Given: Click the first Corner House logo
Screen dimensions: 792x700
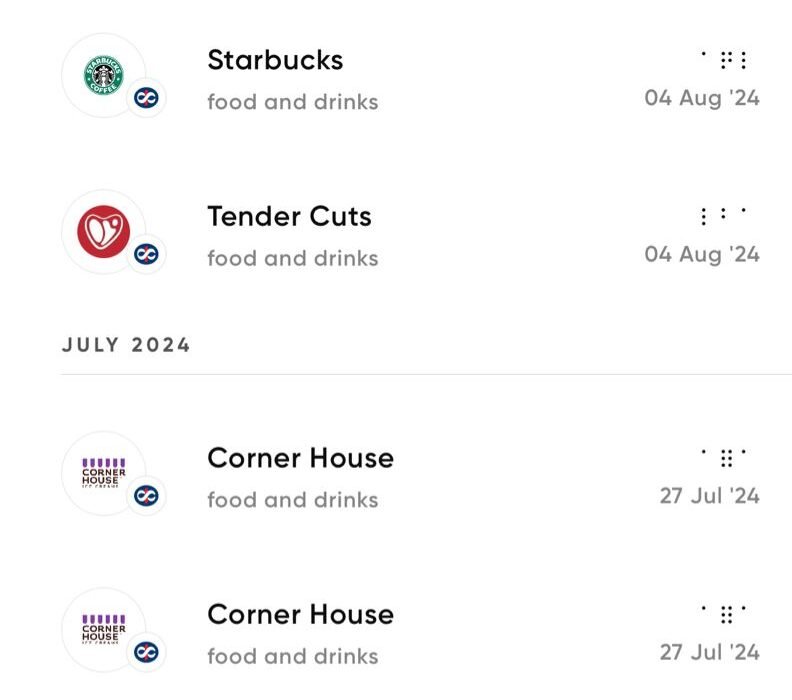Looking at the screenshot, I should tap(103, 472).
